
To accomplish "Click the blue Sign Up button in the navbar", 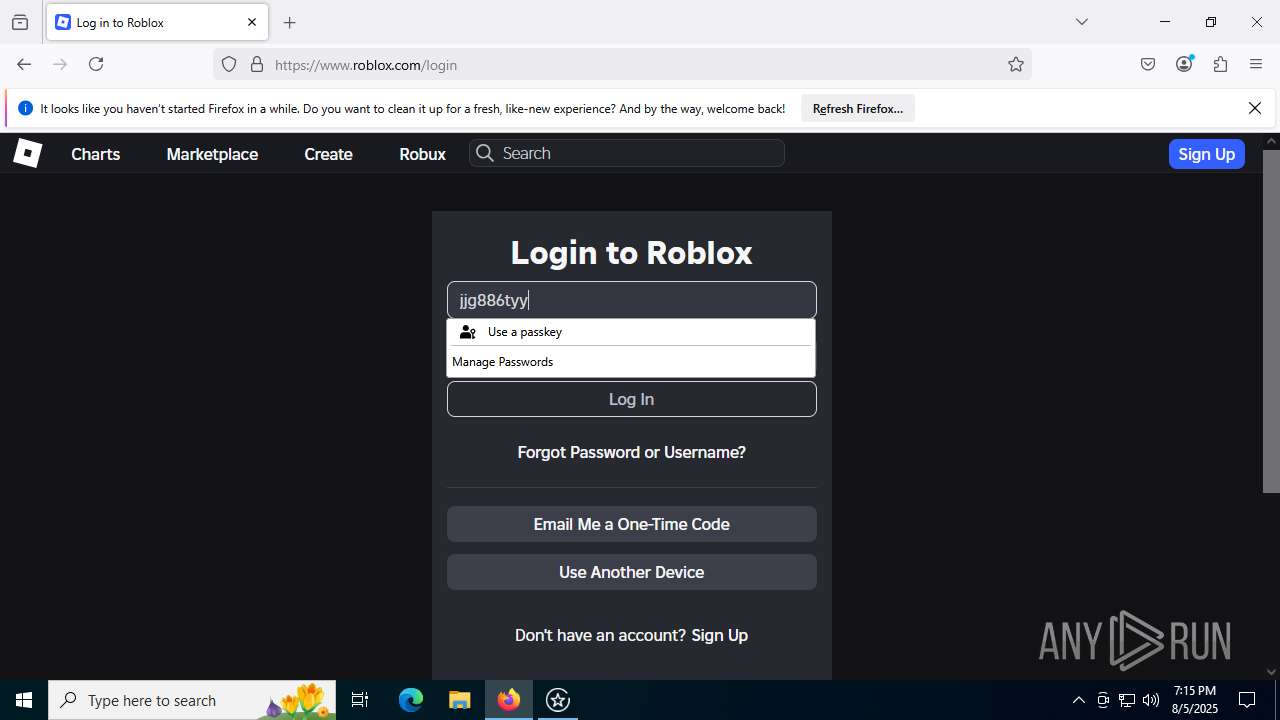I will click(1206, 154).
